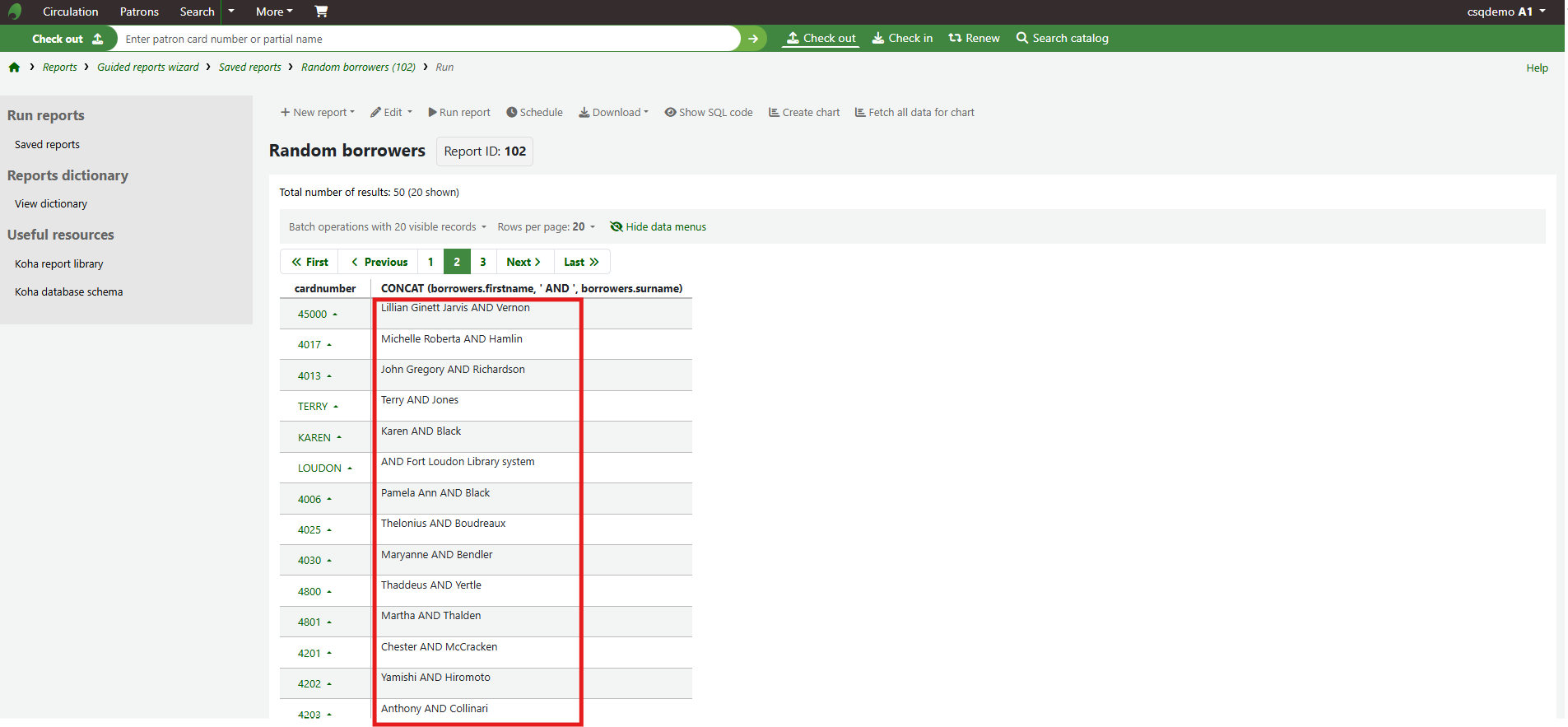Open cardnumber TERRY data menu

(x=318, y=407)
